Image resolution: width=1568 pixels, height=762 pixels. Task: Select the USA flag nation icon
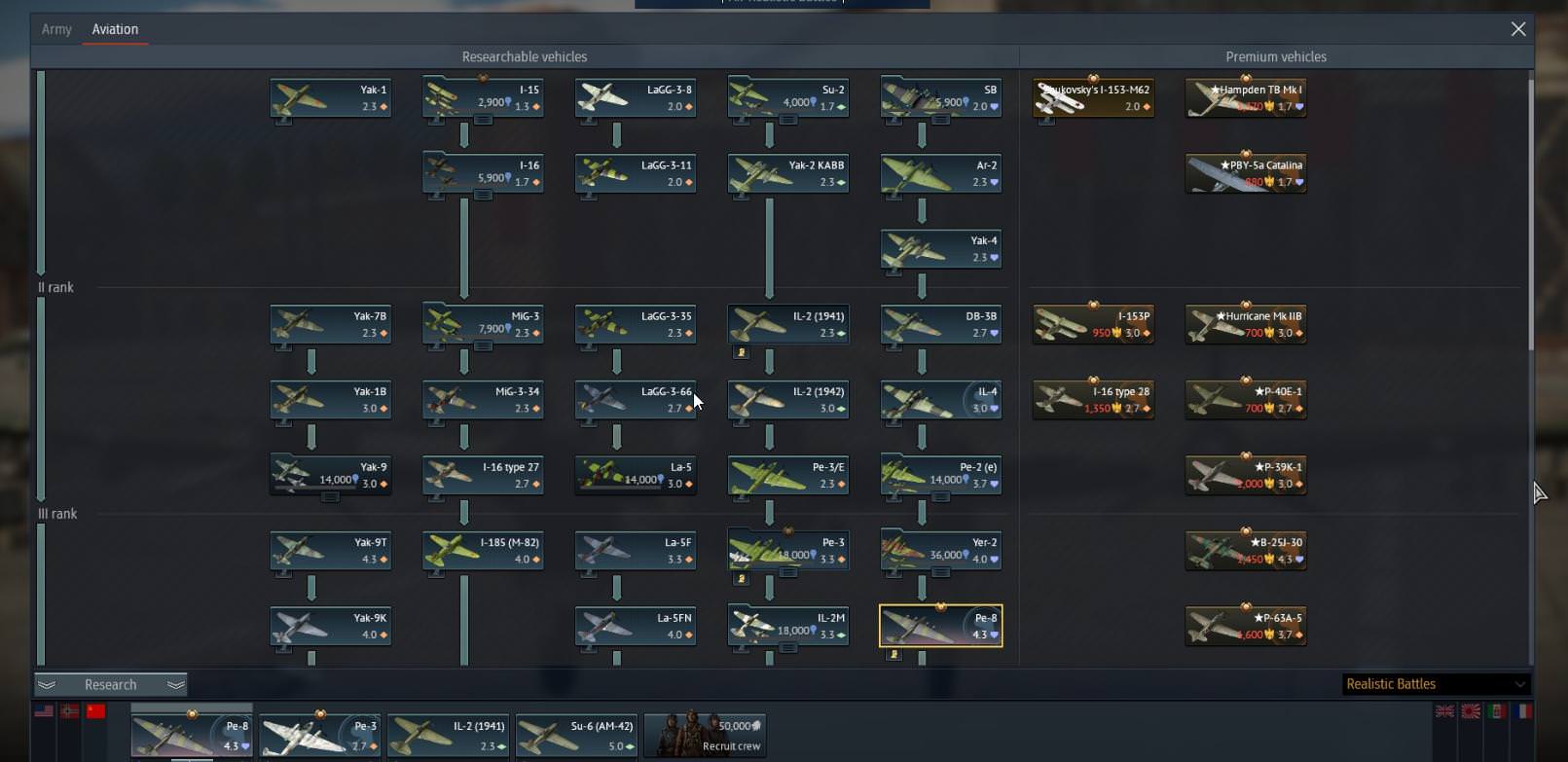(x=44, y=711)
